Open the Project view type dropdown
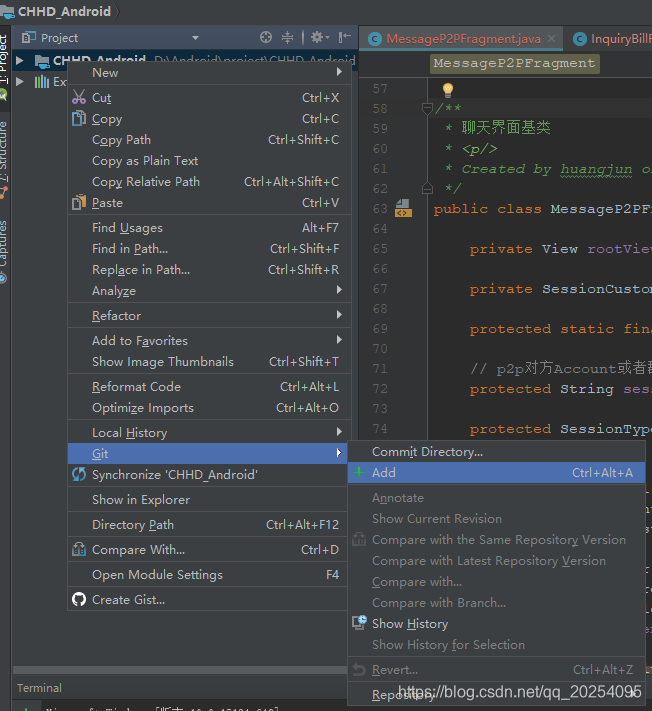 [x=195, y=38]
